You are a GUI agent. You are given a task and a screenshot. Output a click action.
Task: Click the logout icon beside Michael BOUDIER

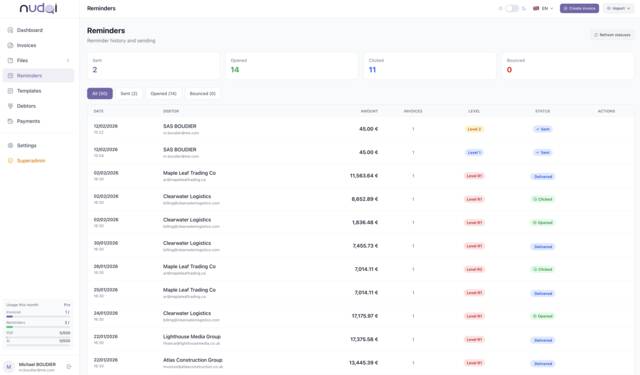69,366
